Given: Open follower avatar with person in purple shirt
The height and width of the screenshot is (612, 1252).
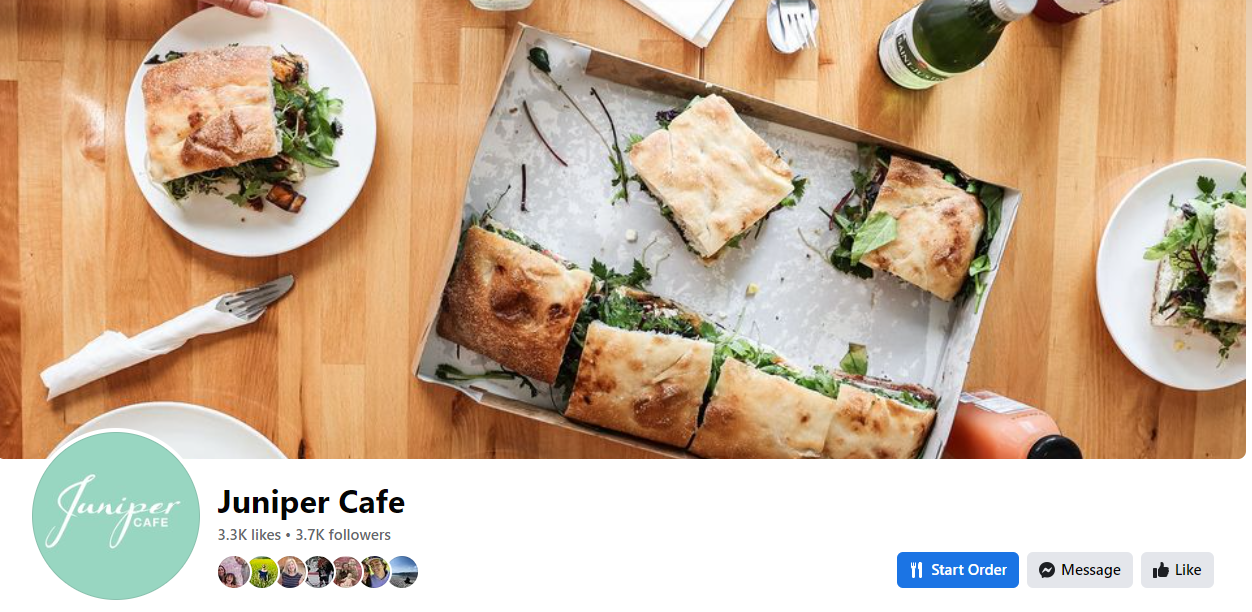Looking at the screenshot, I should (375, 572).
